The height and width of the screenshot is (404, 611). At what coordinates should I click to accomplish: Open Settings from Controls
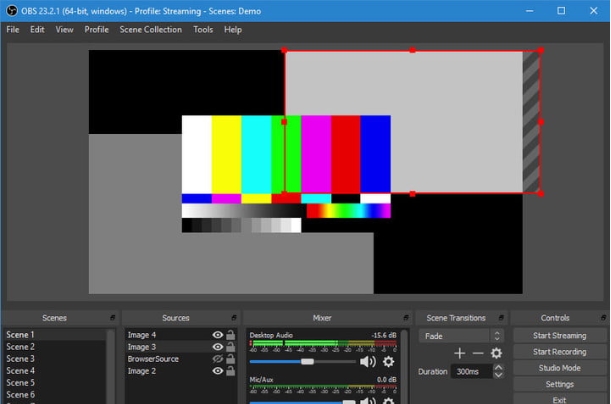pos(560,384)
